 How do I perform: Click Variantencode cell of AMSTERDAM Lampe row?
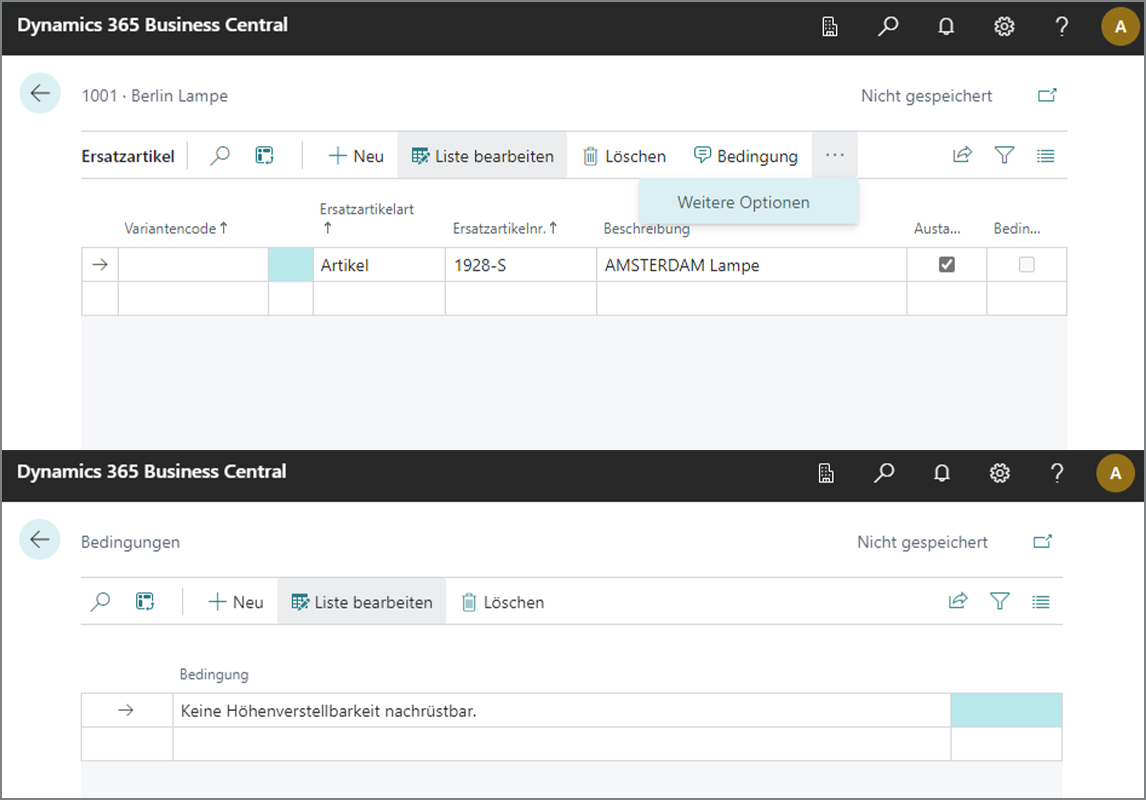(193, 264)
